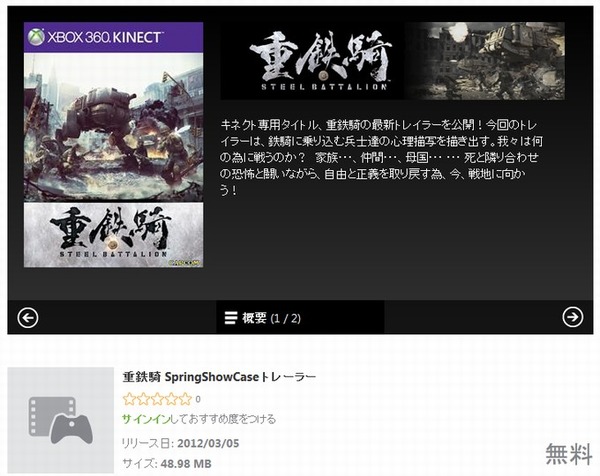Open the Steel Battalion box art image
This screenshot has width=600, height=476.
tap(113, 145)
